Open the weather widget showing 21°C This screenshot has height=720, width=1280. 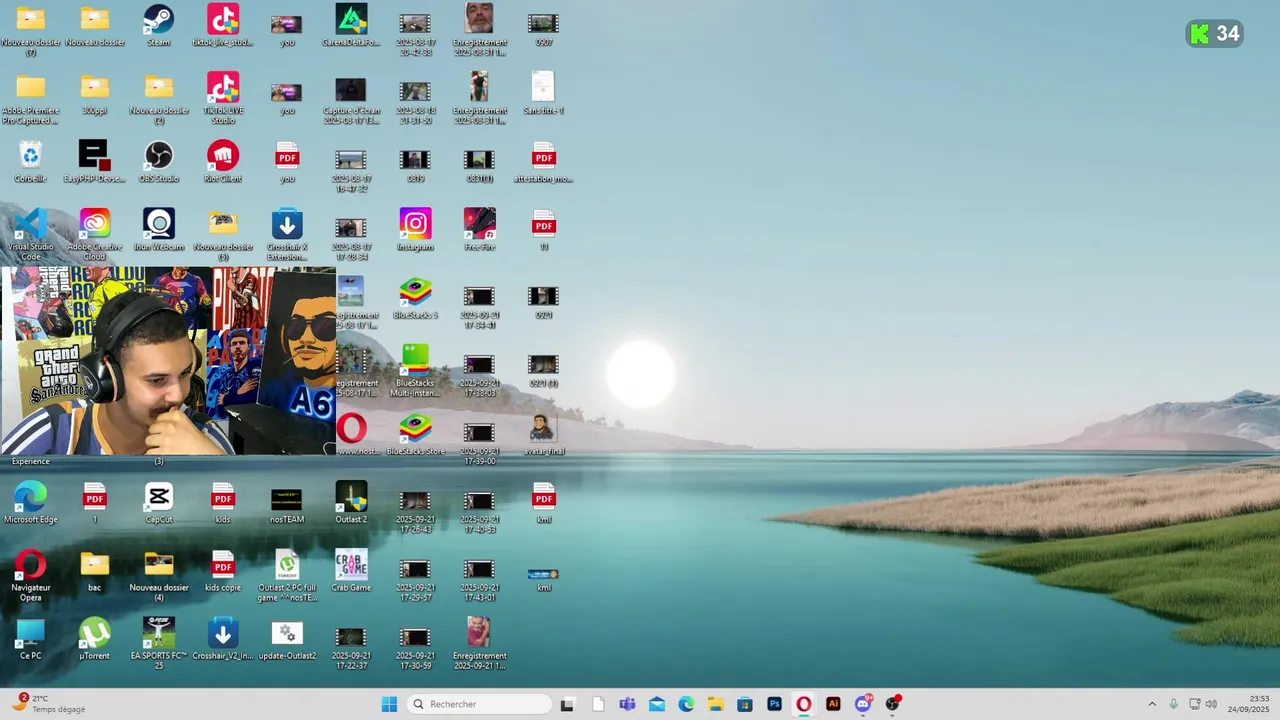pyautogui.click(x=48, y=704)
